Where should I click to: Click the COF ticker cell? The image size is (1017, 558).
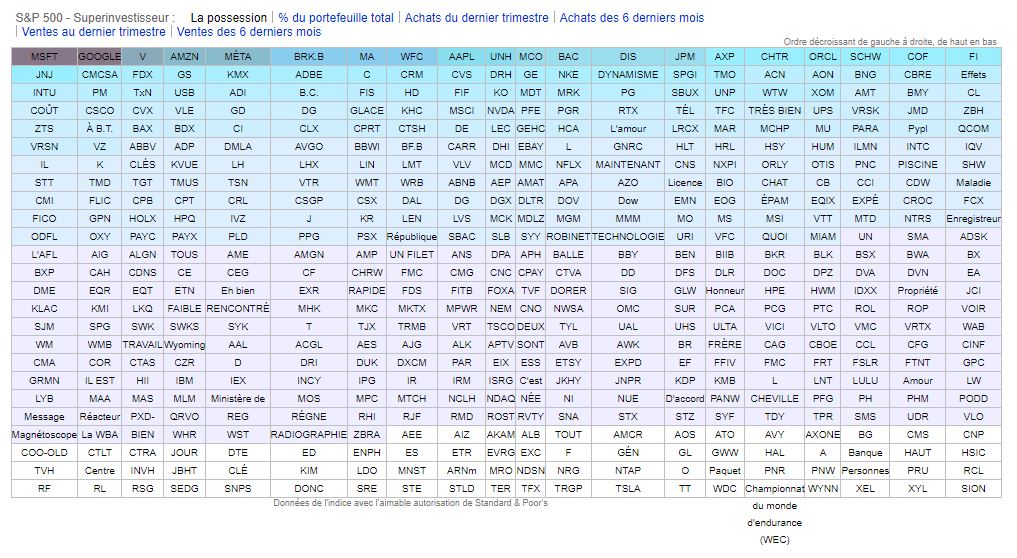coord(917,56)
